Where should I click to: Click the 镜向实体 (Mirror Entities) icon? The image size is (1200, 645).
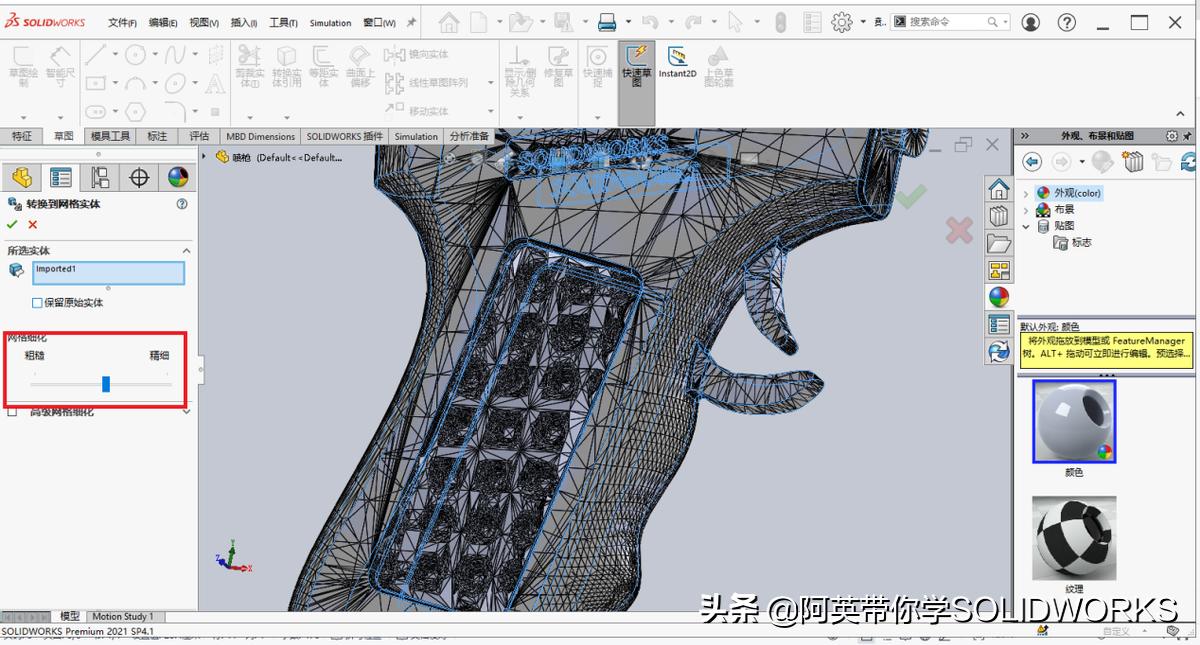[x=396, y=55]
